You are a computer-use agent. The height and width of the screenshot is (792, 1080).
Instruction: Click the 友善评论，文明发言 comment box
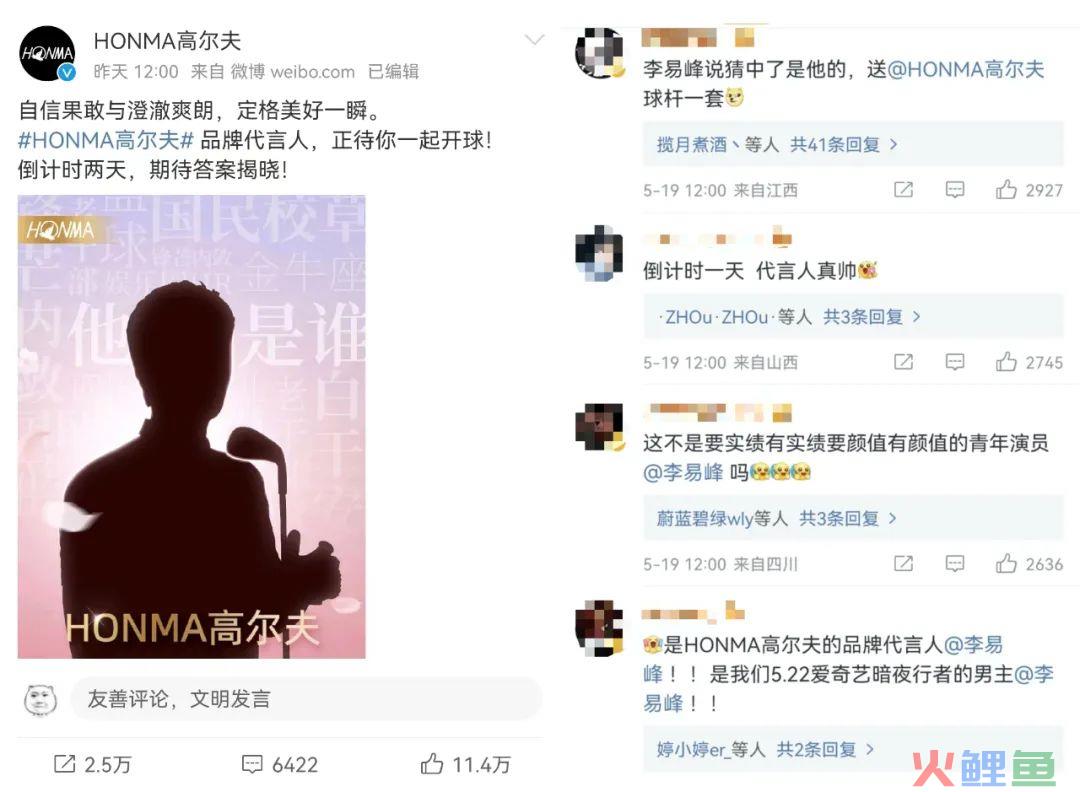point(306,699)
